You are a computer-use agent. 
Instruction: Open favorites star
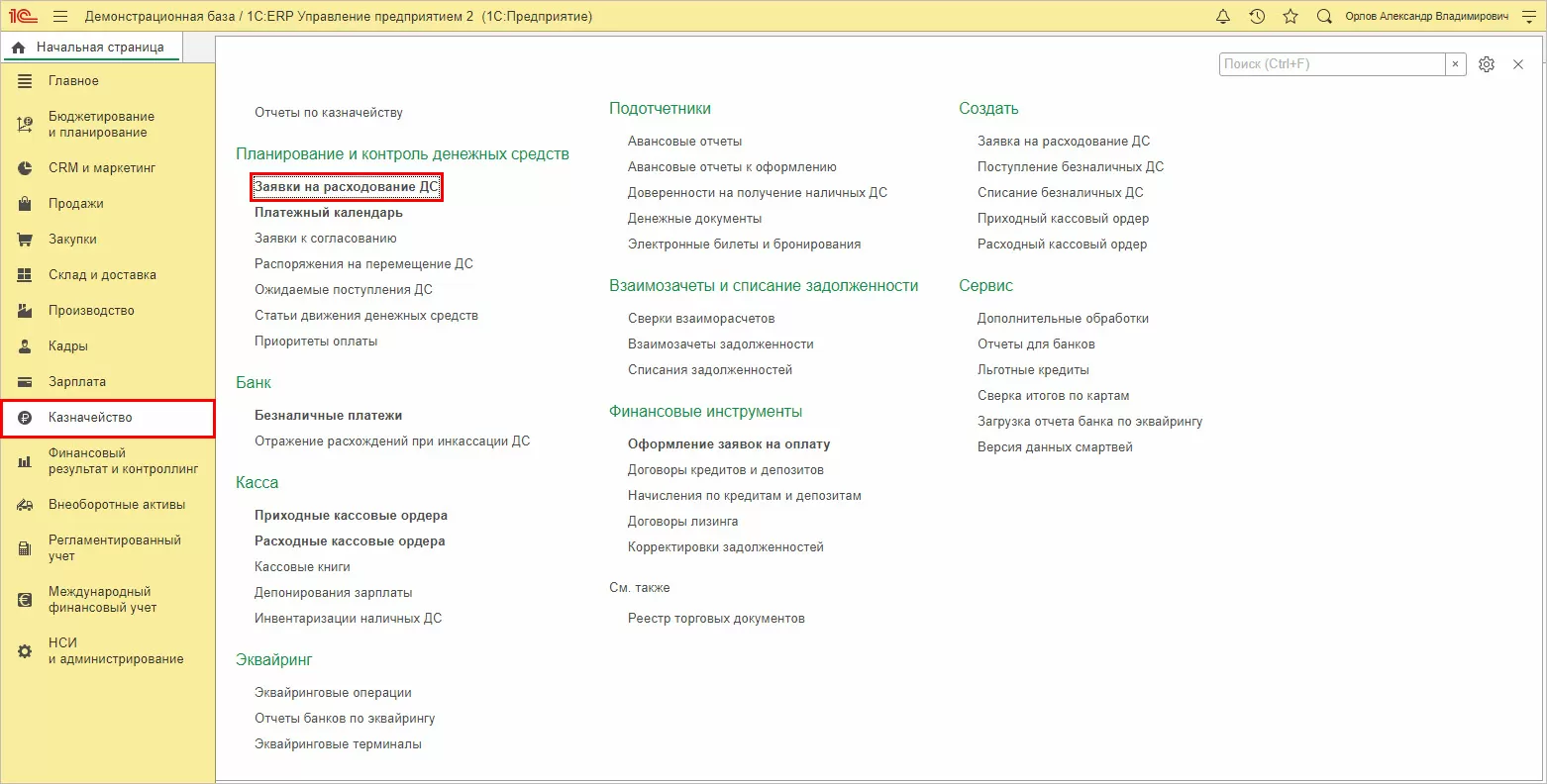pos(1290,16)
